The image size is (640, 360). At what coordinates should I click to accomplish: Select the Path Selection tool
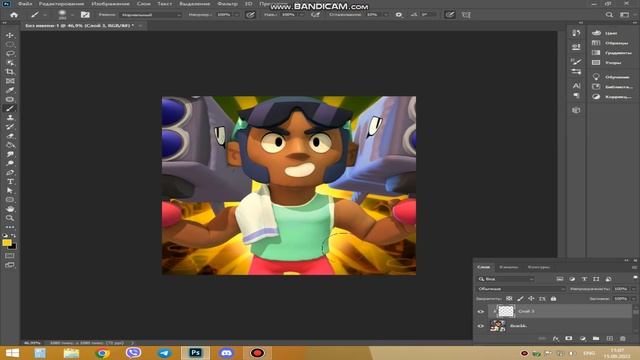(x=10, y=191)
